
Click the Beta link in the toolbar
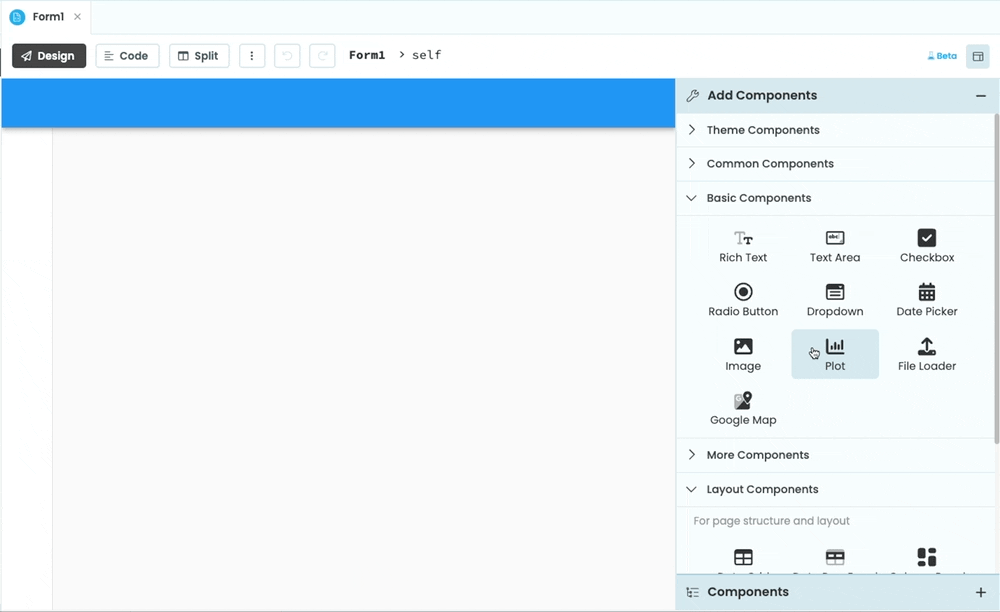941,56
